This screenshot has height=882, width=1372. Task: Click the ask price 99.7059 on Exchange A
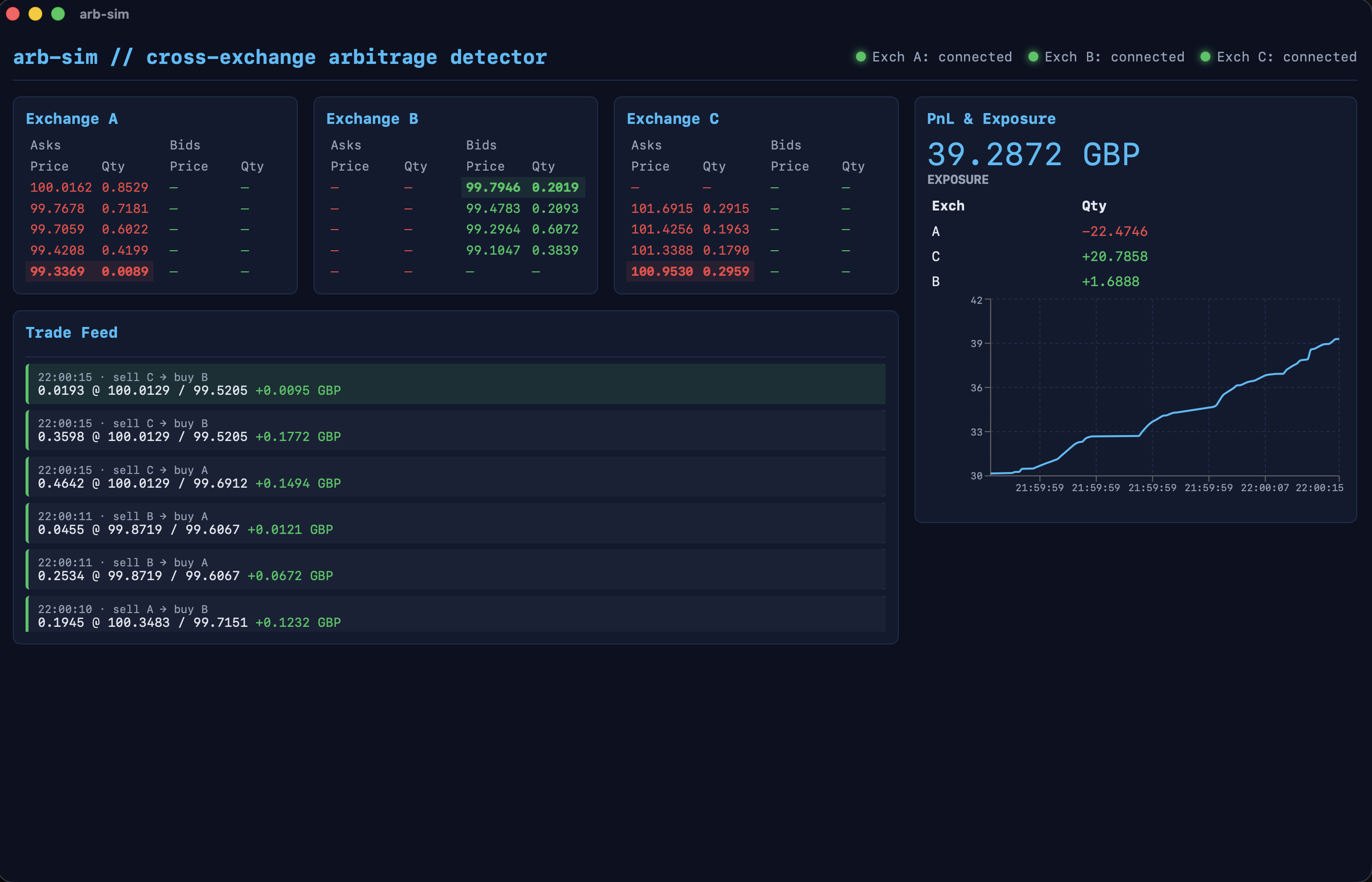pyautogui.click(x=57, y=229)
